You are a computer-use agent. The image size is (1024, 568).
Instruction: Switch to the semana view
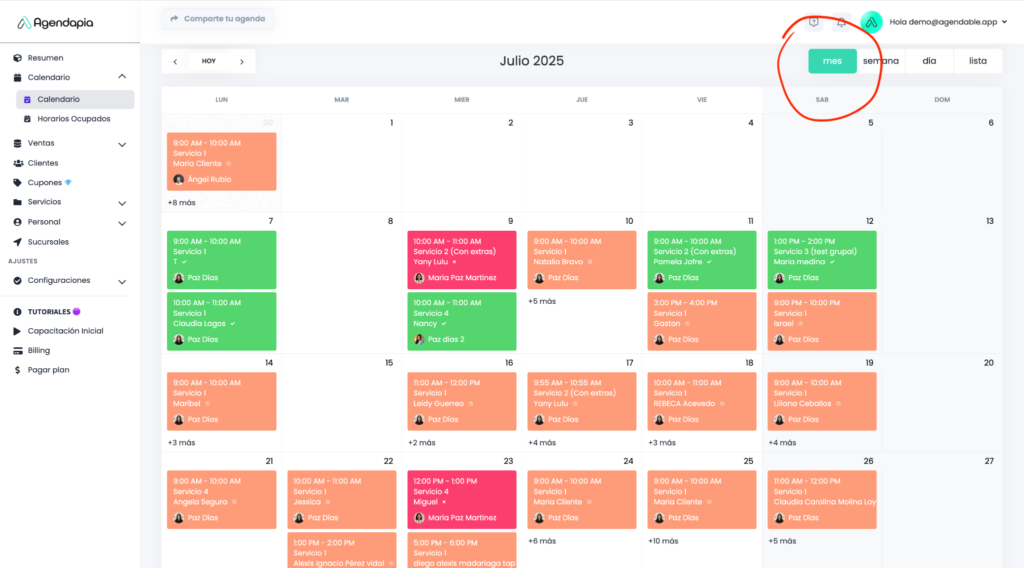pyautogui.click(x=881, y=61)
